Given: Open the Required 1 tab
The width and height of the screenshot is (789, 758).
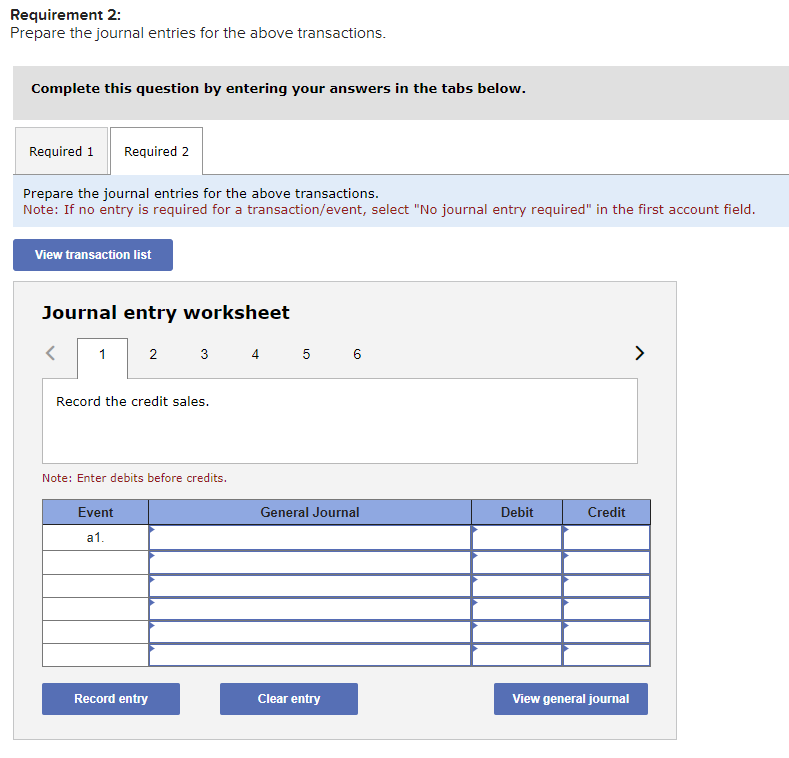Looking at the screenshot, I should [x=61, y=151].
